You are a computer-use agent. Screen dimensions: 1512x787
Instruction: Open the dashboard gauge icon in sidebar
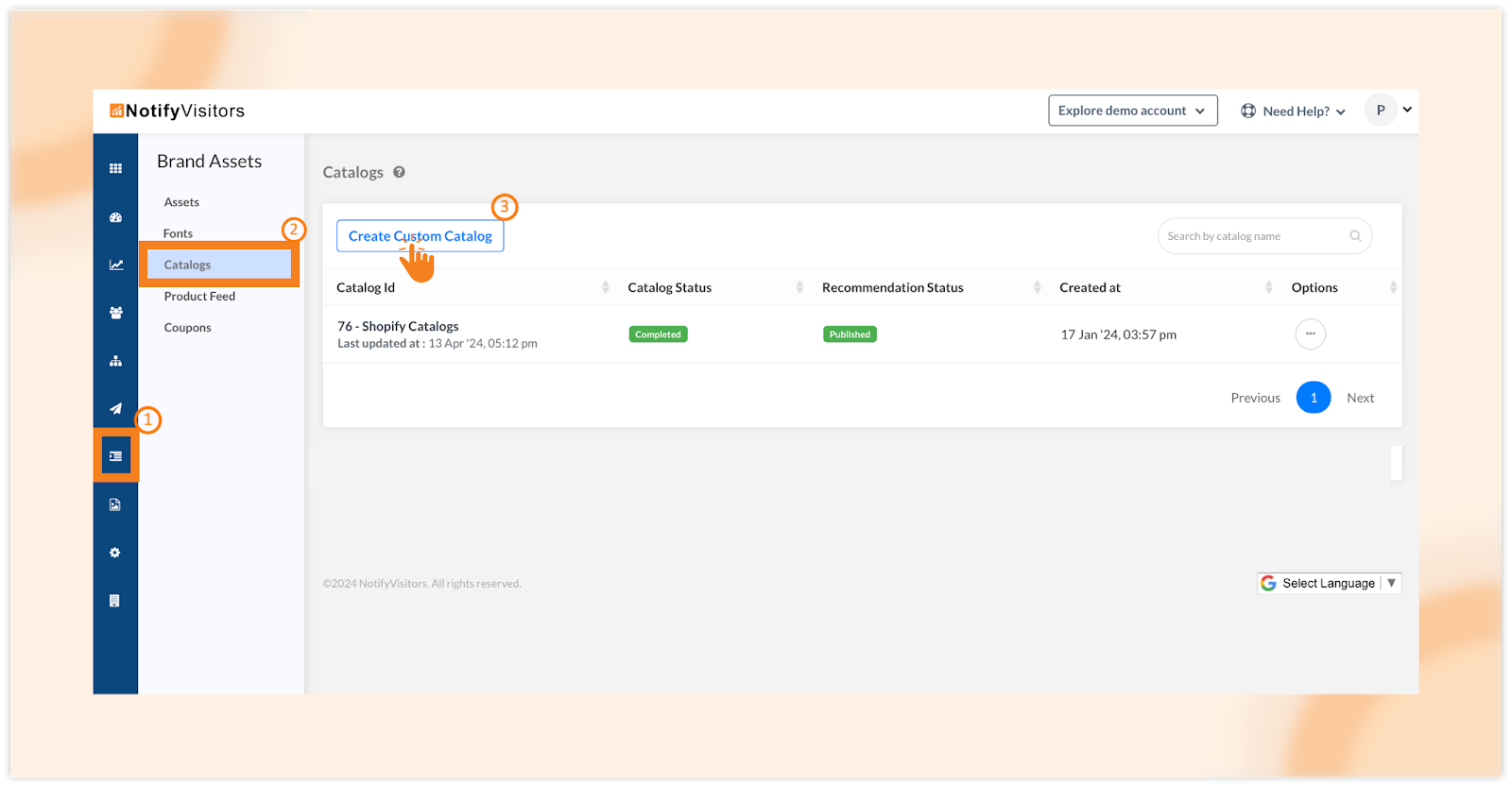[115, 217]
